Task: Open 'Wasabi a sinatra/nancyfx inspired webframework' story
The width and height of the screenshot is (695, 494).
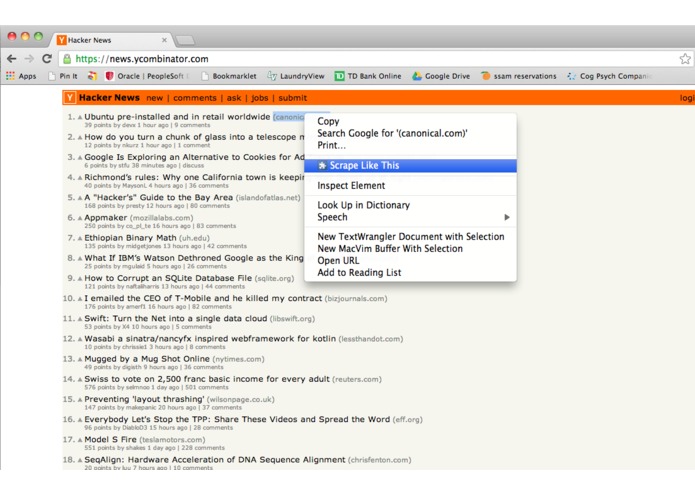Action: 210,339
